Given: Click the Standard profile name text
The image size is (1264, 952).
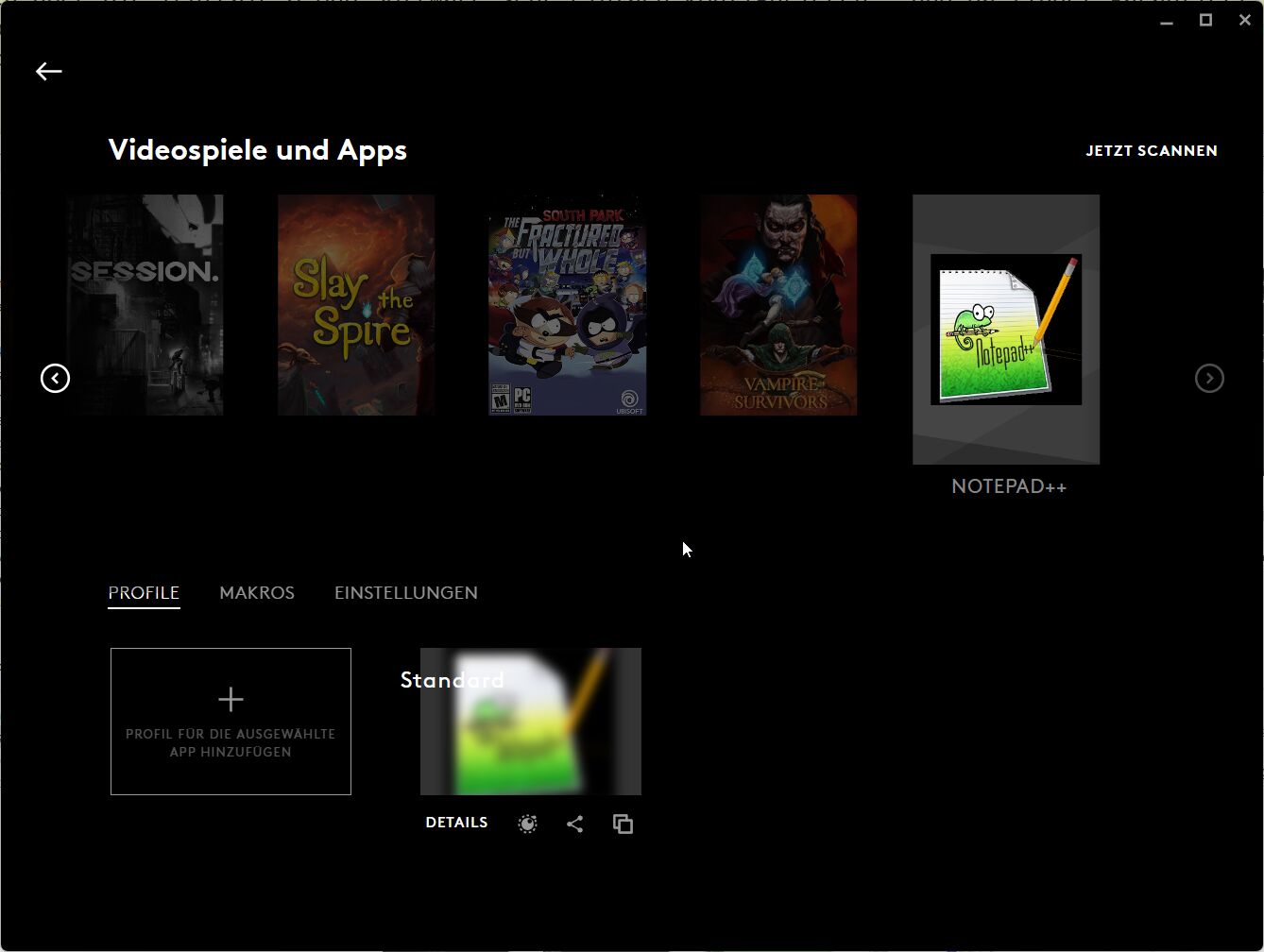Looking at the screenshot, I should point(453,680).
